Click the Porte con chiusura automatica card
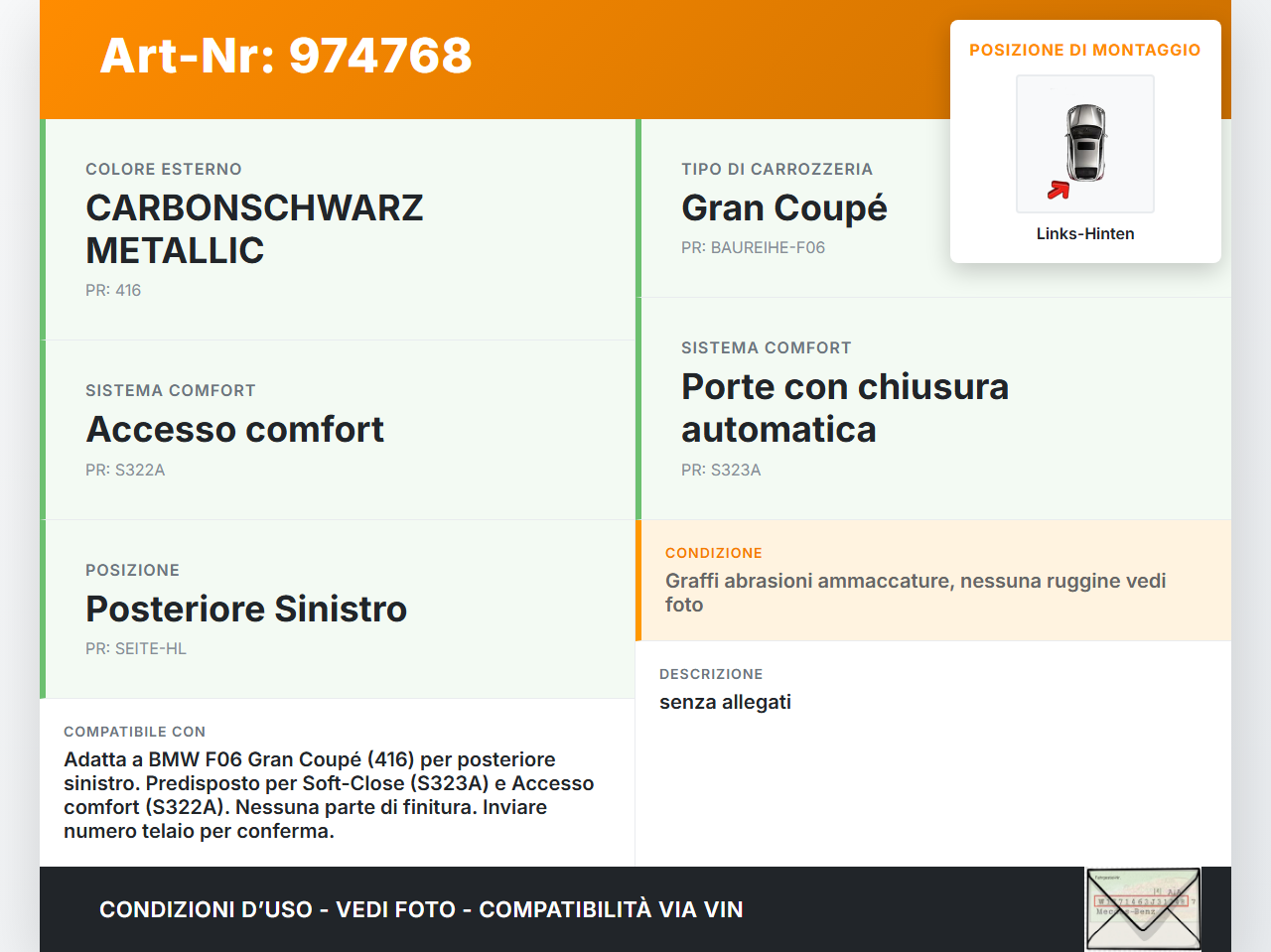The image size is (1271, 952). point(933,409)
